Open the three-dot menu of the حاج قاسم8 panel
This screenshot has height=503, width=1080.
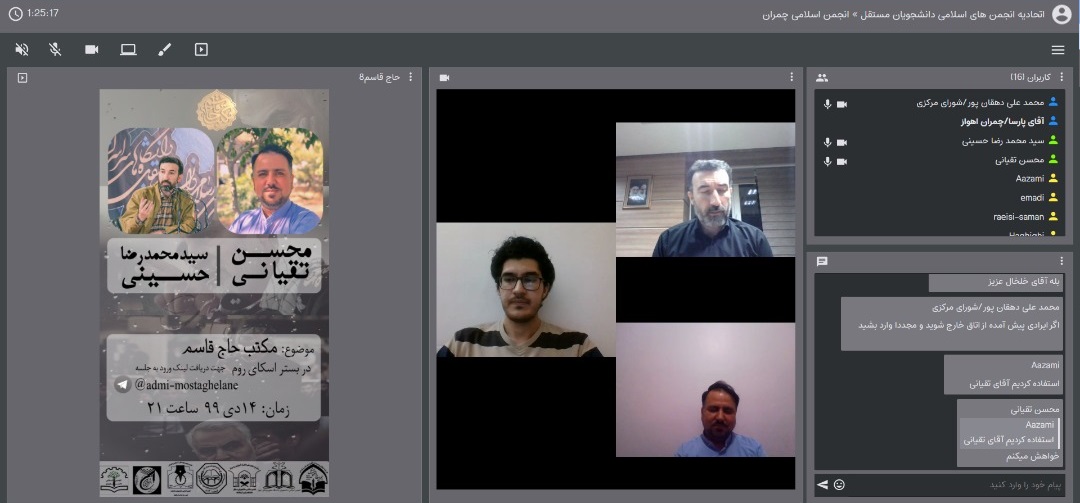pos(410,77)
